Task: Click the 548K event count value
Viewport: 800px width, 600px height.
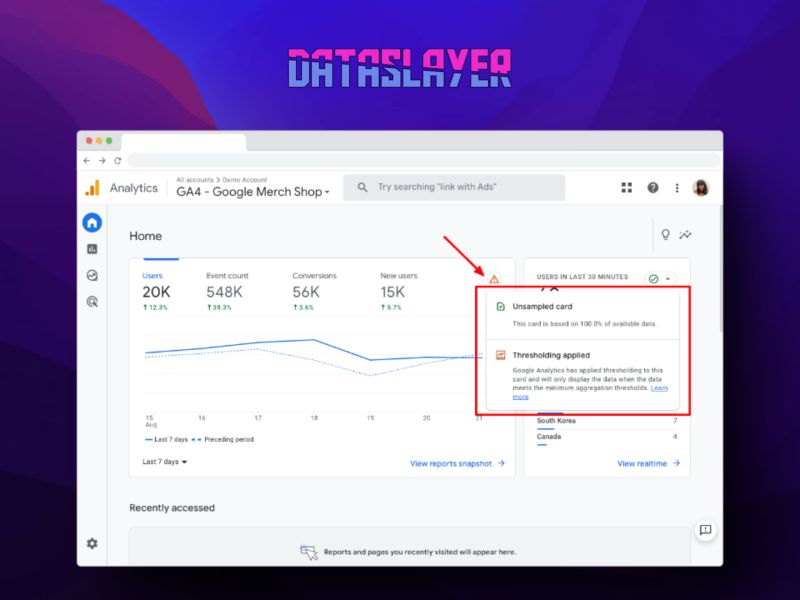Action: (224, 292)
